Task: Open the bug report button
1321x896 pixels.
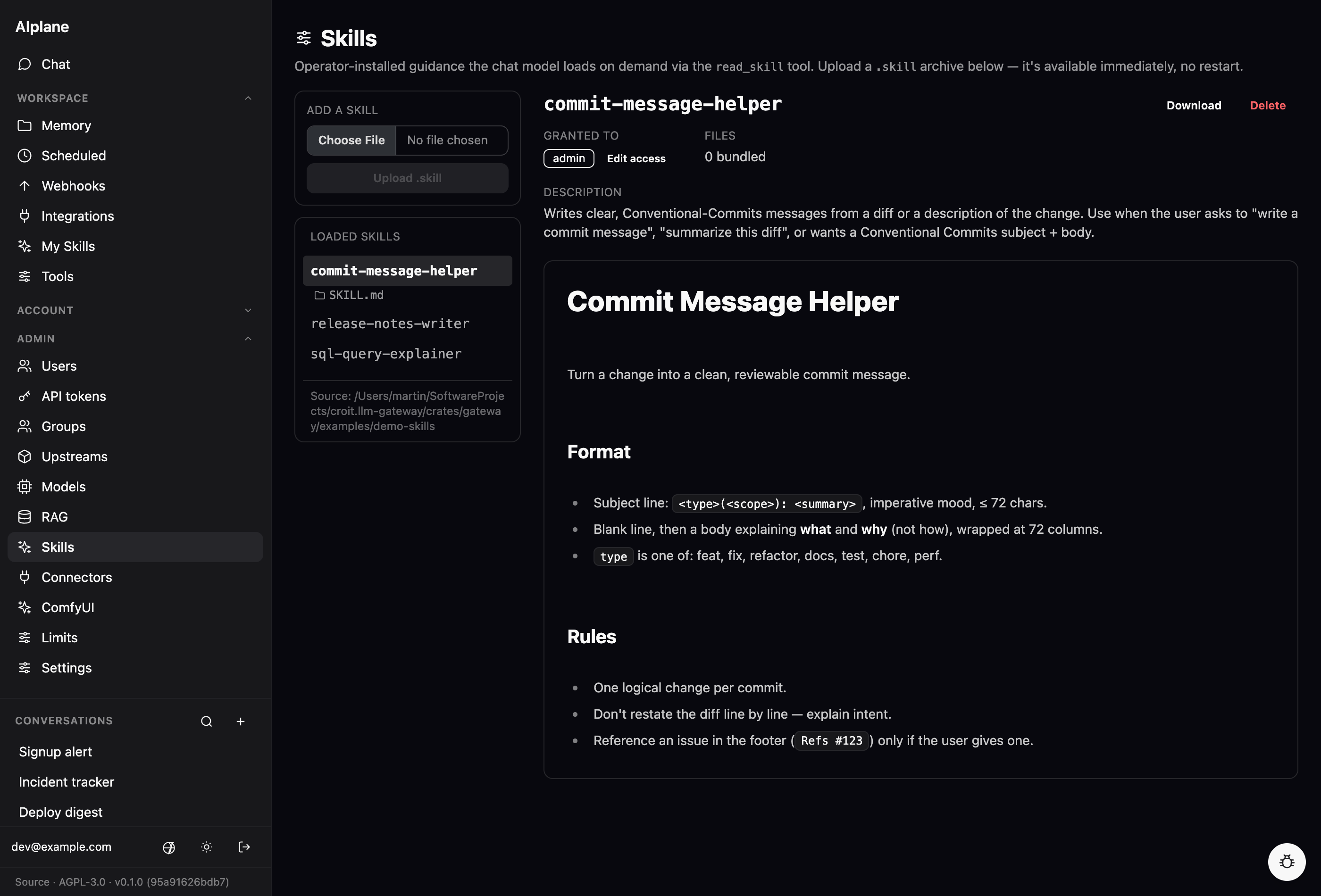Action: pos(1287,862)
